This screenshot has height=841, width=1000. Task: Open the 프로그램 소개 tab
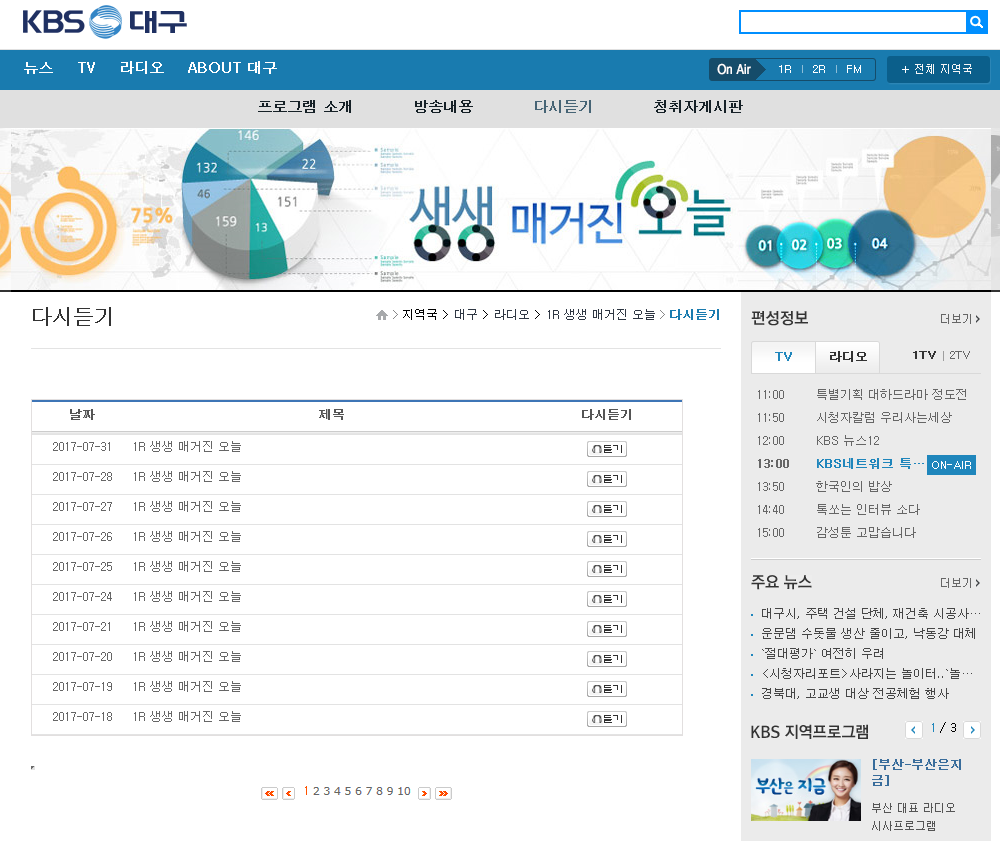tap(305, 106)
